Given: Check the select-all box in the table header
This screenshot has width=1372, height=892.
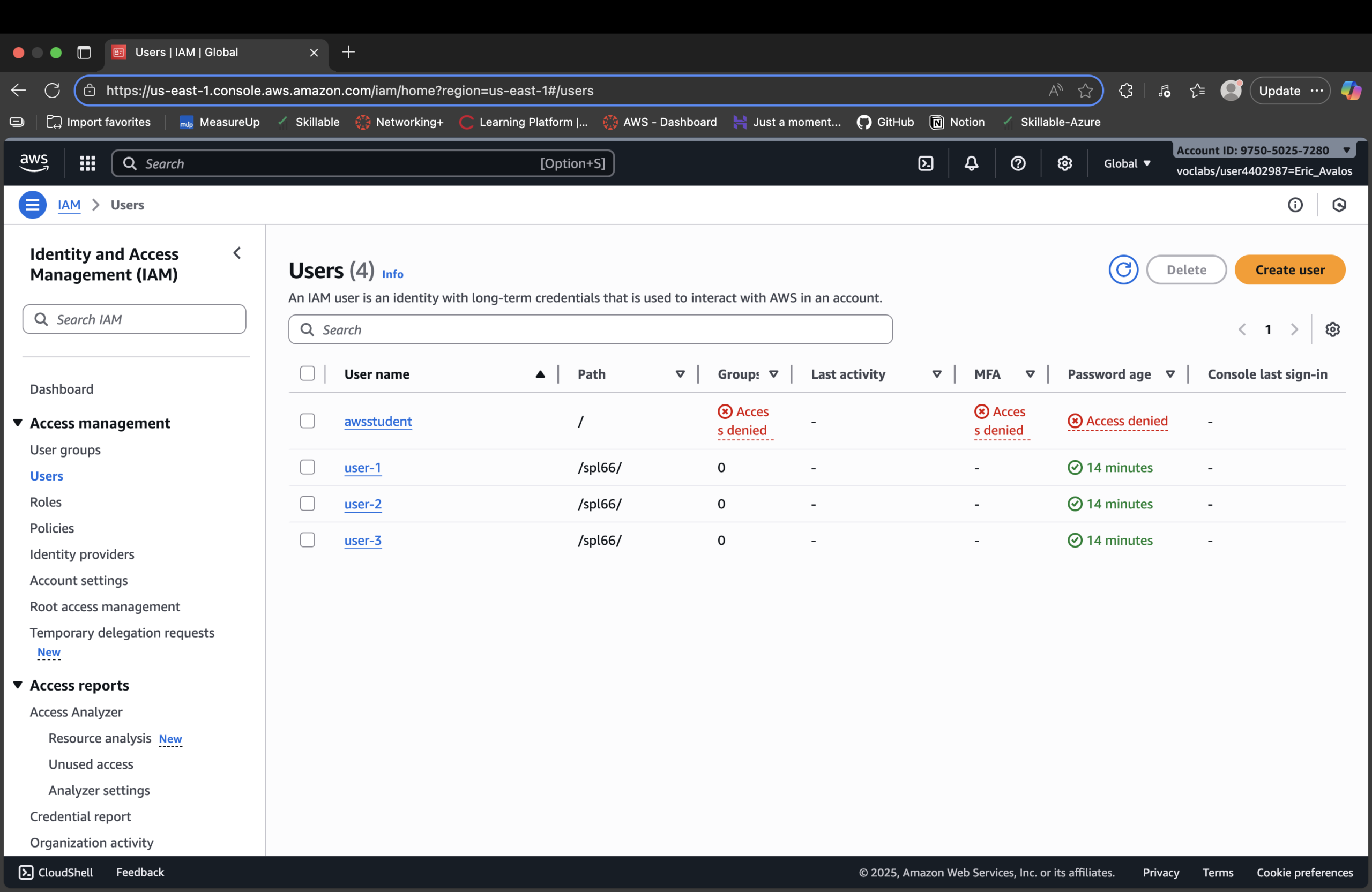Looking at the screenshot, I should click(x=307, y=373).
